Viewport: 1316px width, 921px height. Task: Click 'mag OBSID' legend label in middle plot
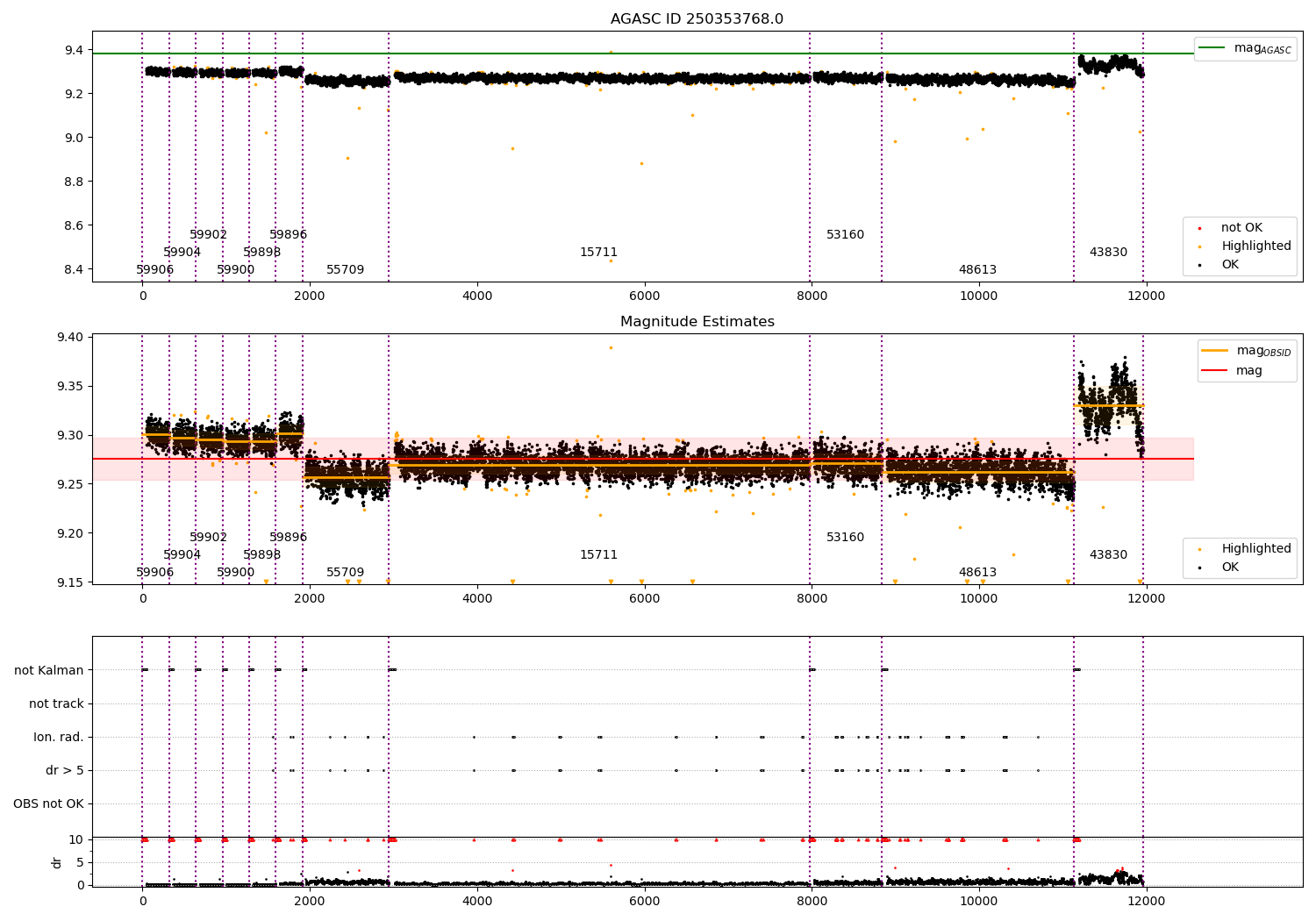[x=1263, y=351]
